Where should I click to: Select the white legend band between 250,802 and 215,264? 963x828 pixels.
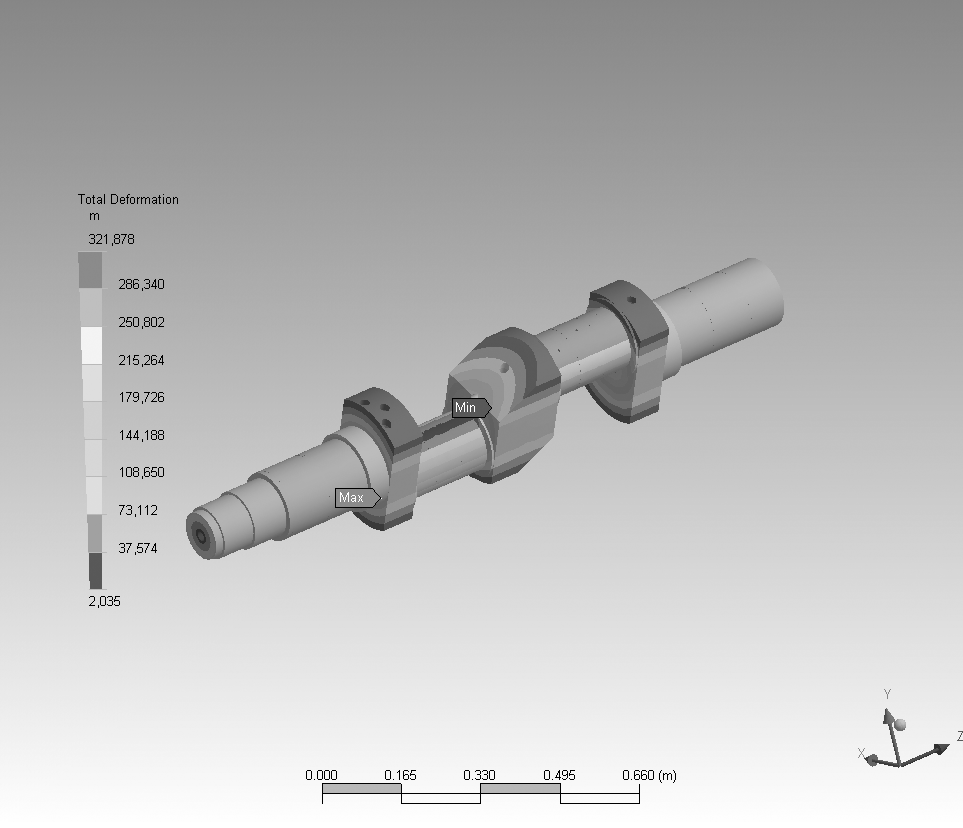pos(92,345)
